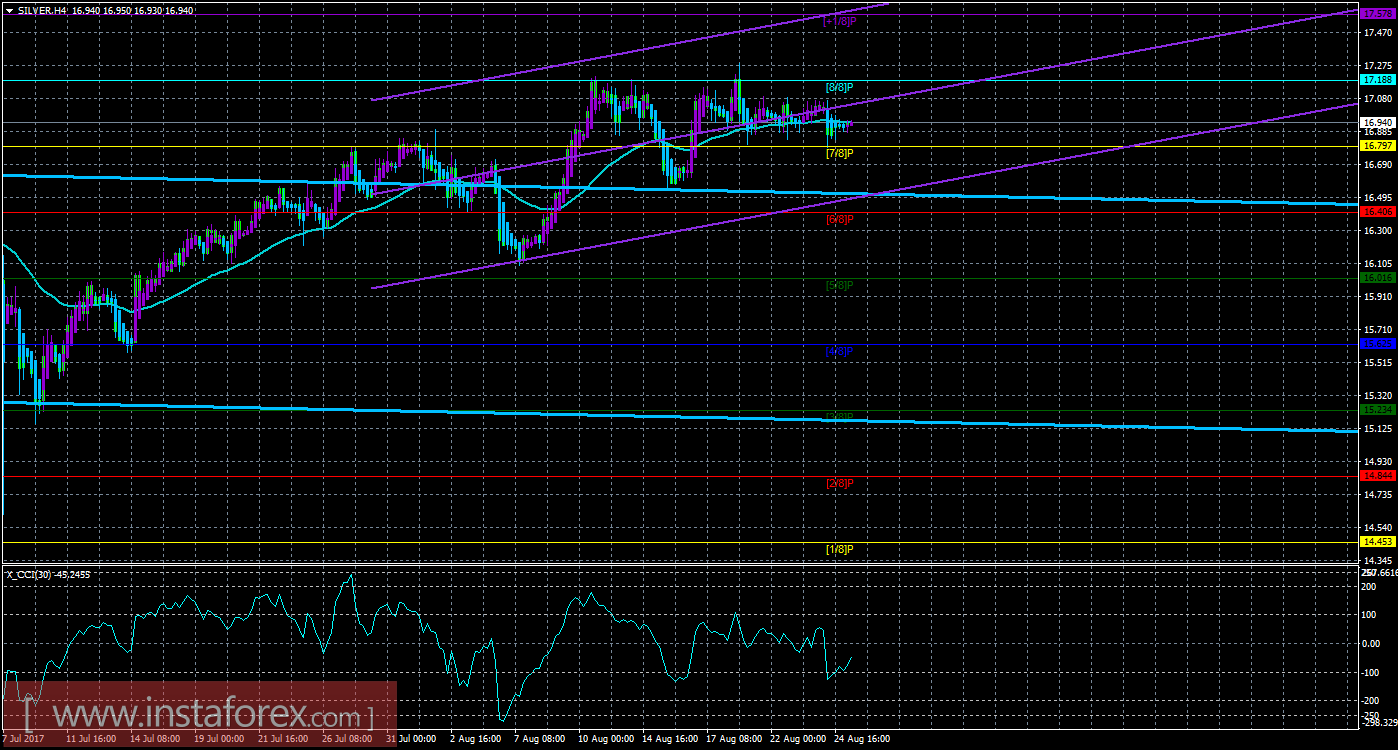Viewport: 1398px width, 750px height.
Task: Click the 17 Aug 08:00 time label
Action: 733,739
